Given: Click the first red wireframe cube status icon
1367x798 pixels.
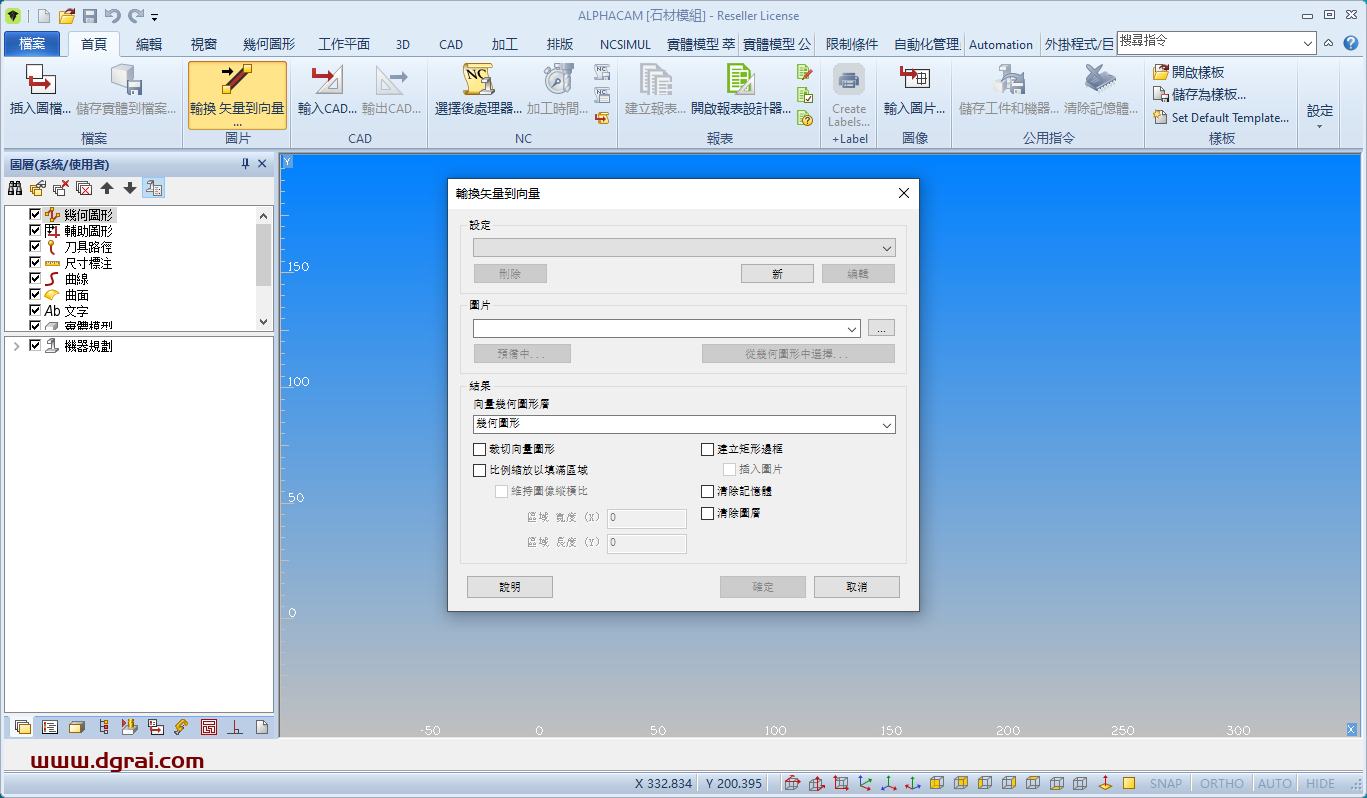Looking at the screenshot, I should click(792, 784).
